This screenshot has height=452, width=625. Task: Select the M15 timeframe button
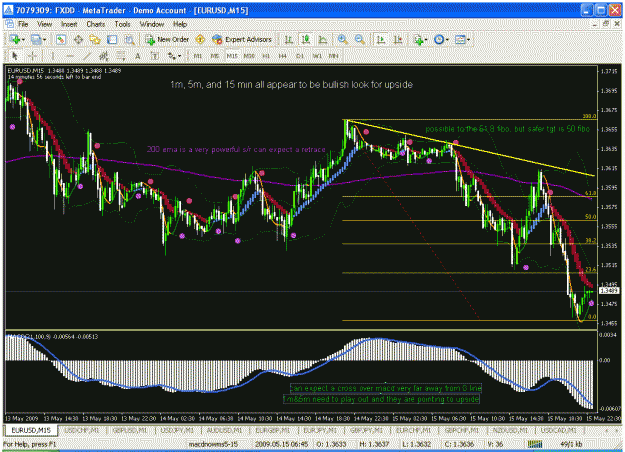coord(232,56)
